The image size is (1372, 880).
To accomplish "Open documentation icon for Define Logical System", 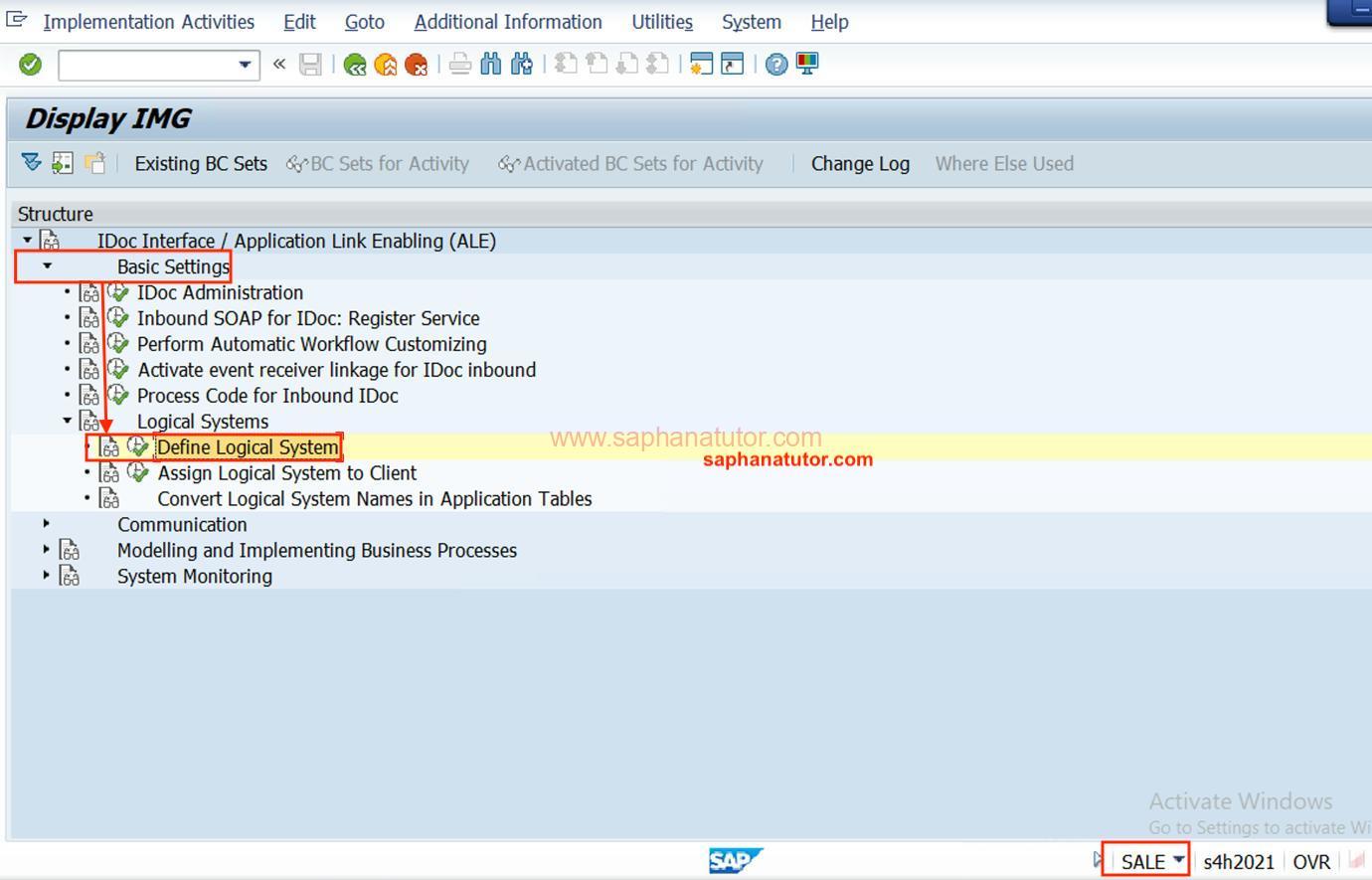I will (109, 447).
